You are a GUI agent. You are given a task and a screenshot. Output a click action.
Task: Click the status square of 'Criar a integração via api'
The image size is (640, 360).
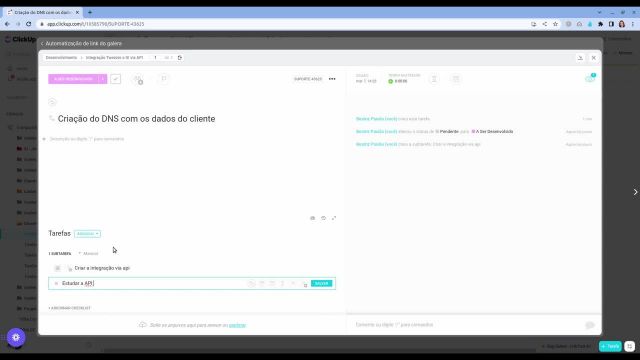coord(58,268)
